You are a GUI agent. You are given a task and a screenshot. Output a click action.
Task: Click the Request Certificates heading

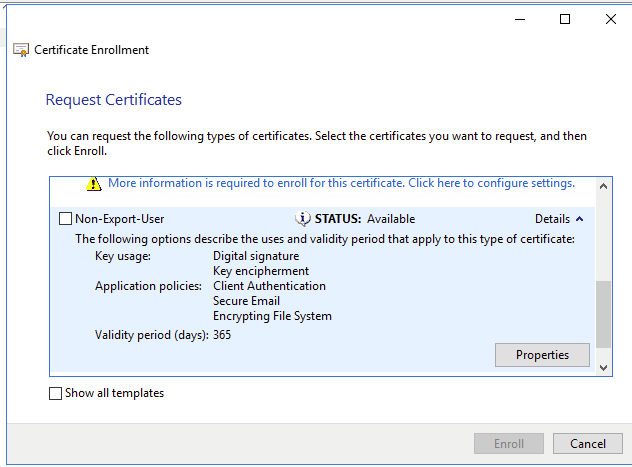coord(114,100)
